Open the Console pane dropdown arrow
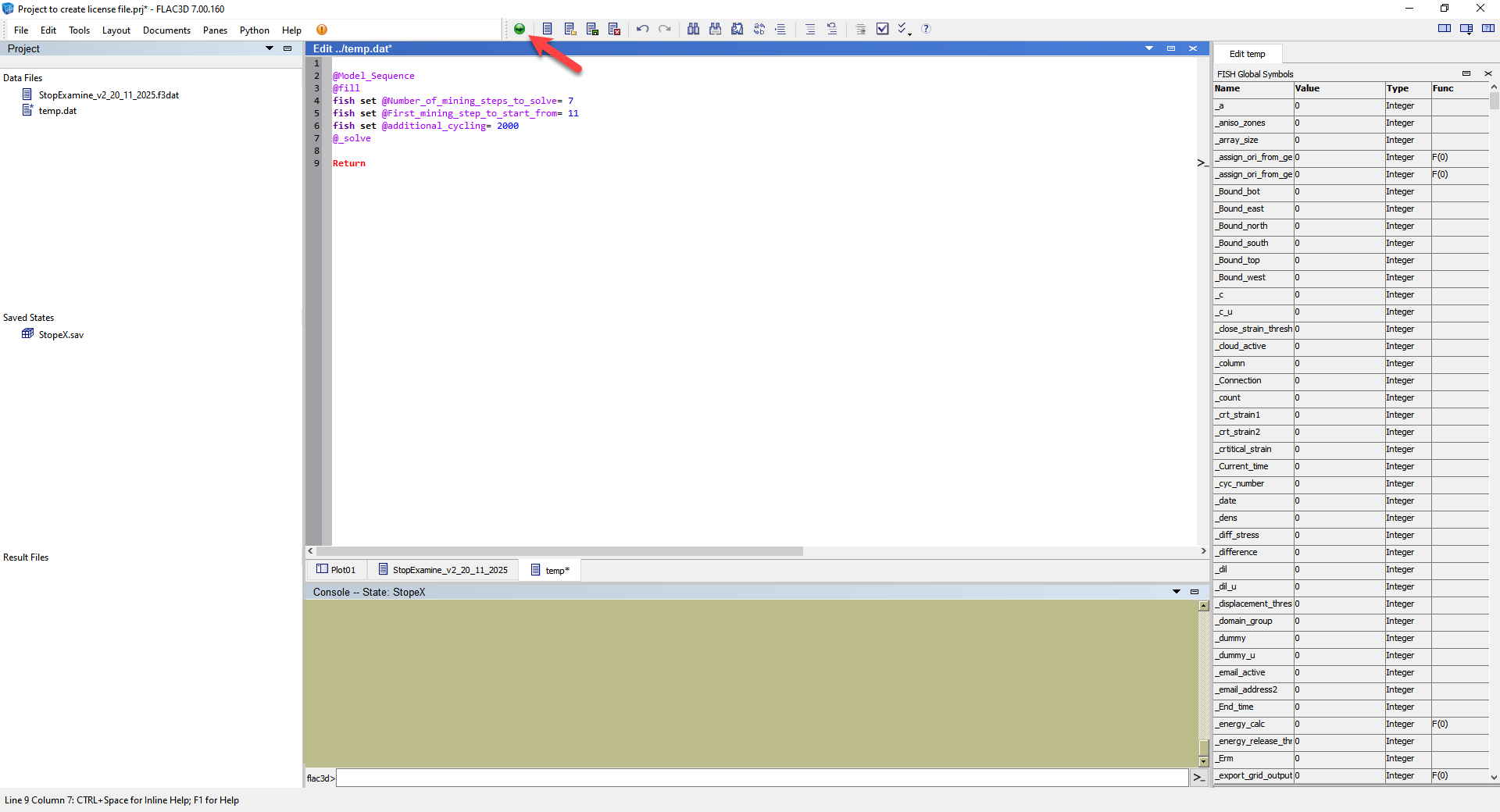1500x812 pixels. pos(1177,592)
